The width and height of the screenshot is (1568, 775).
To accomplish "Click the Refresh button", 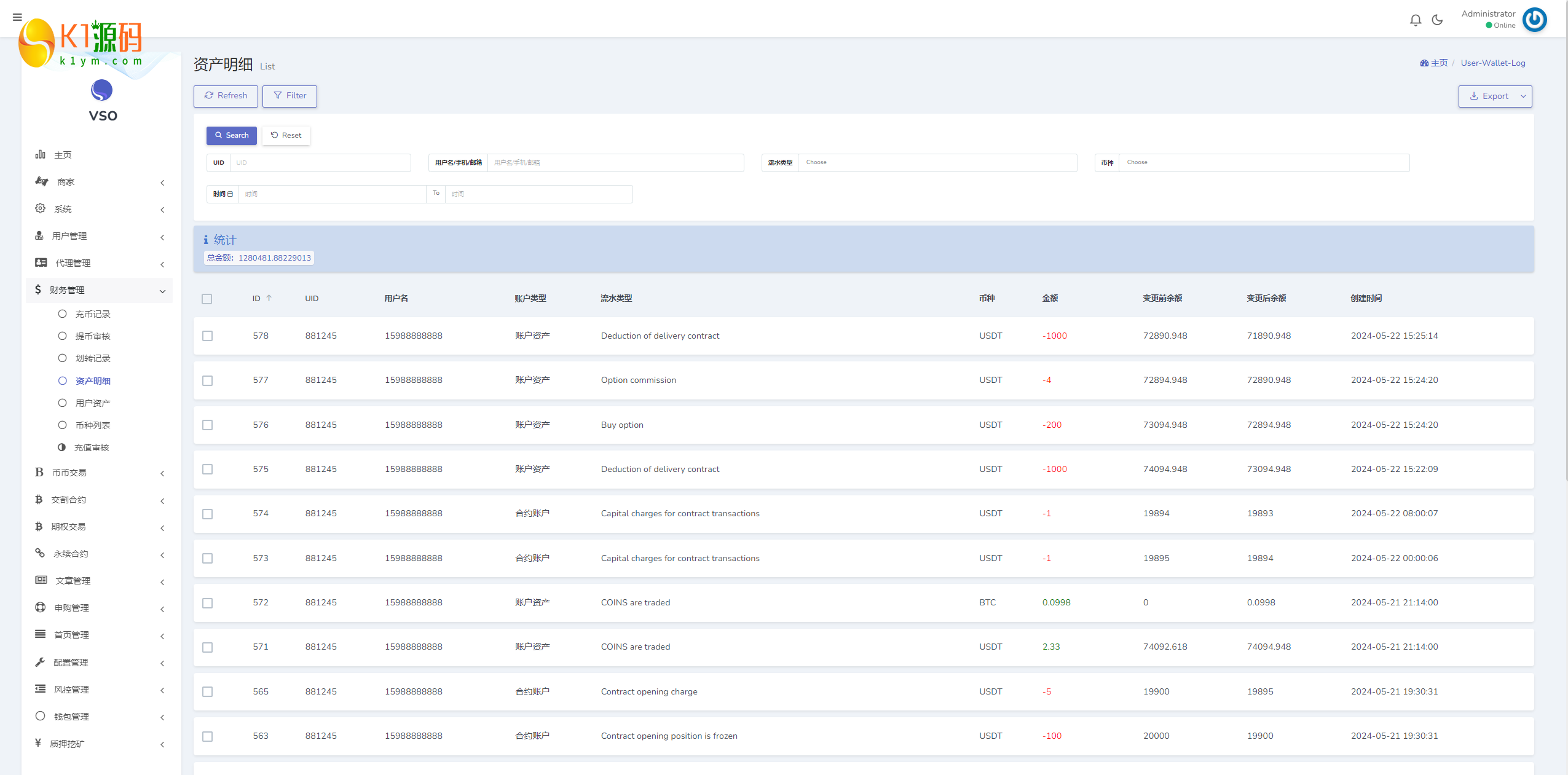I will coord(226,96).
